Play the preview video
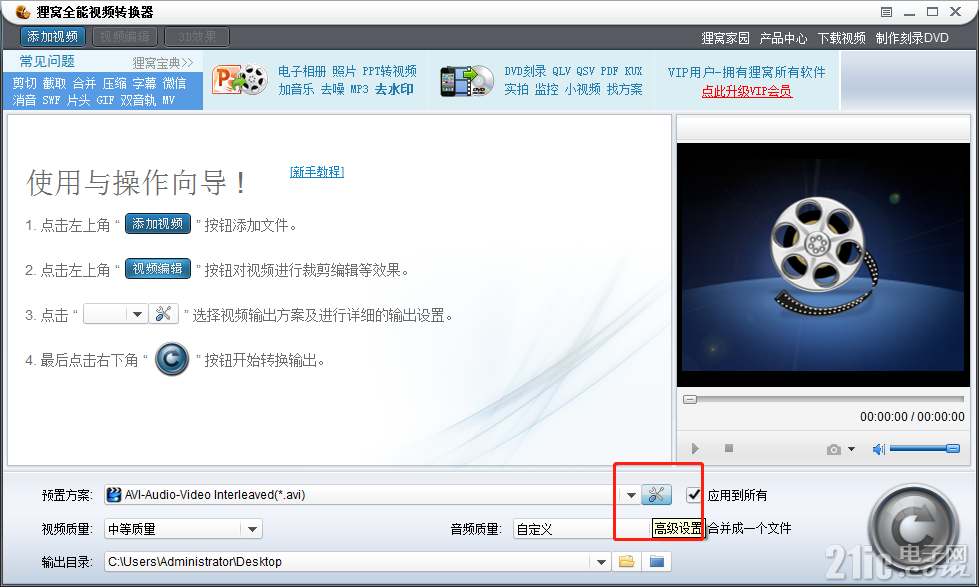The image size is (979, 587). click(x=695, y=448)
